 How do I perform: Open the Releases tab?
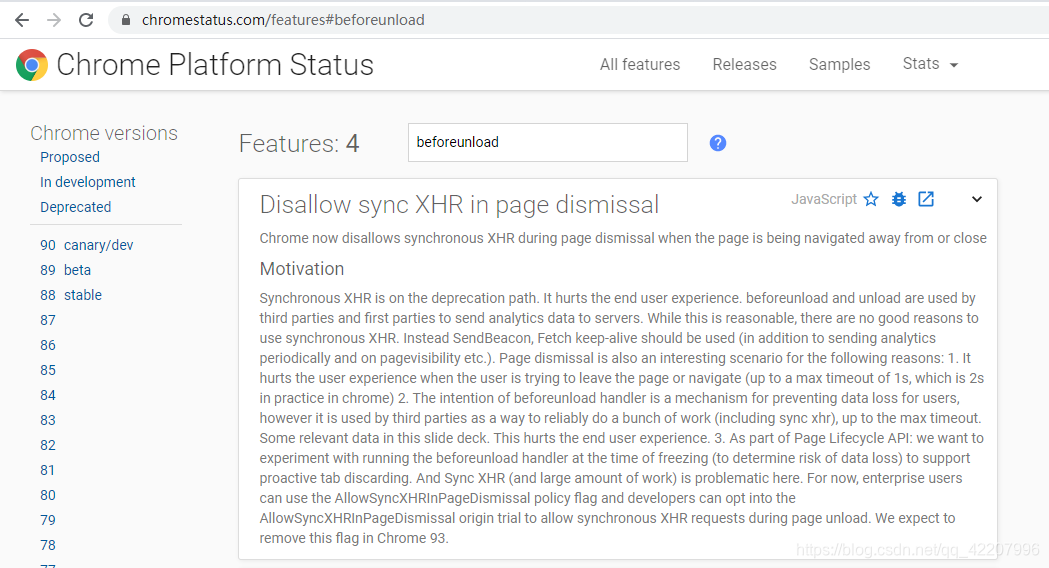point(744,64)
